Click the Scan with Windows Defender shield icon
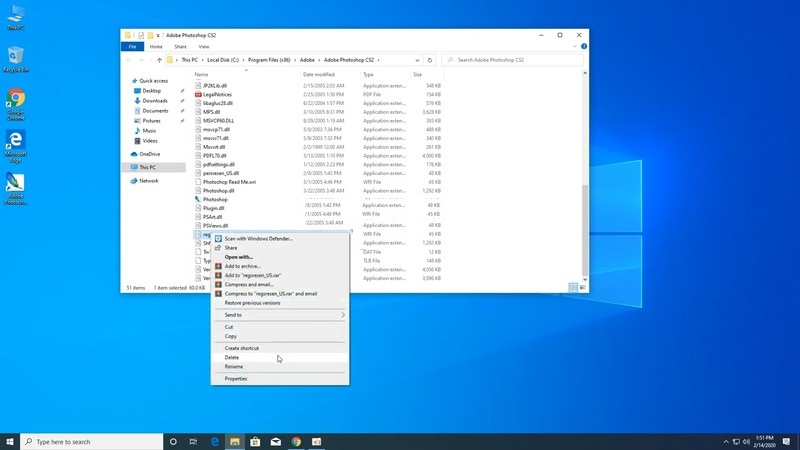800x450 pixels. point(218,238)
